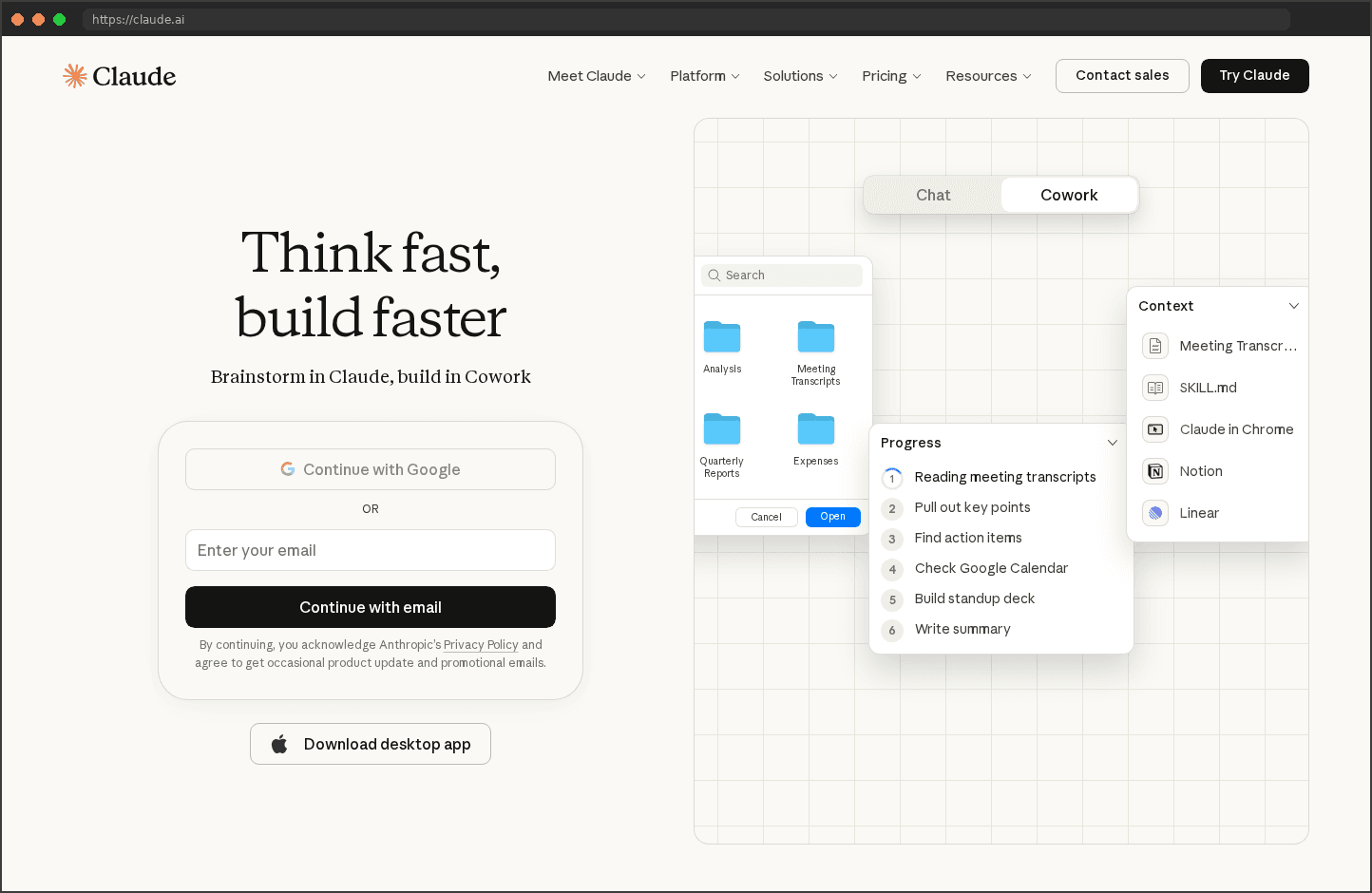
Task: Collapse the Progress panel chevron
Action: click(1112, 443)
